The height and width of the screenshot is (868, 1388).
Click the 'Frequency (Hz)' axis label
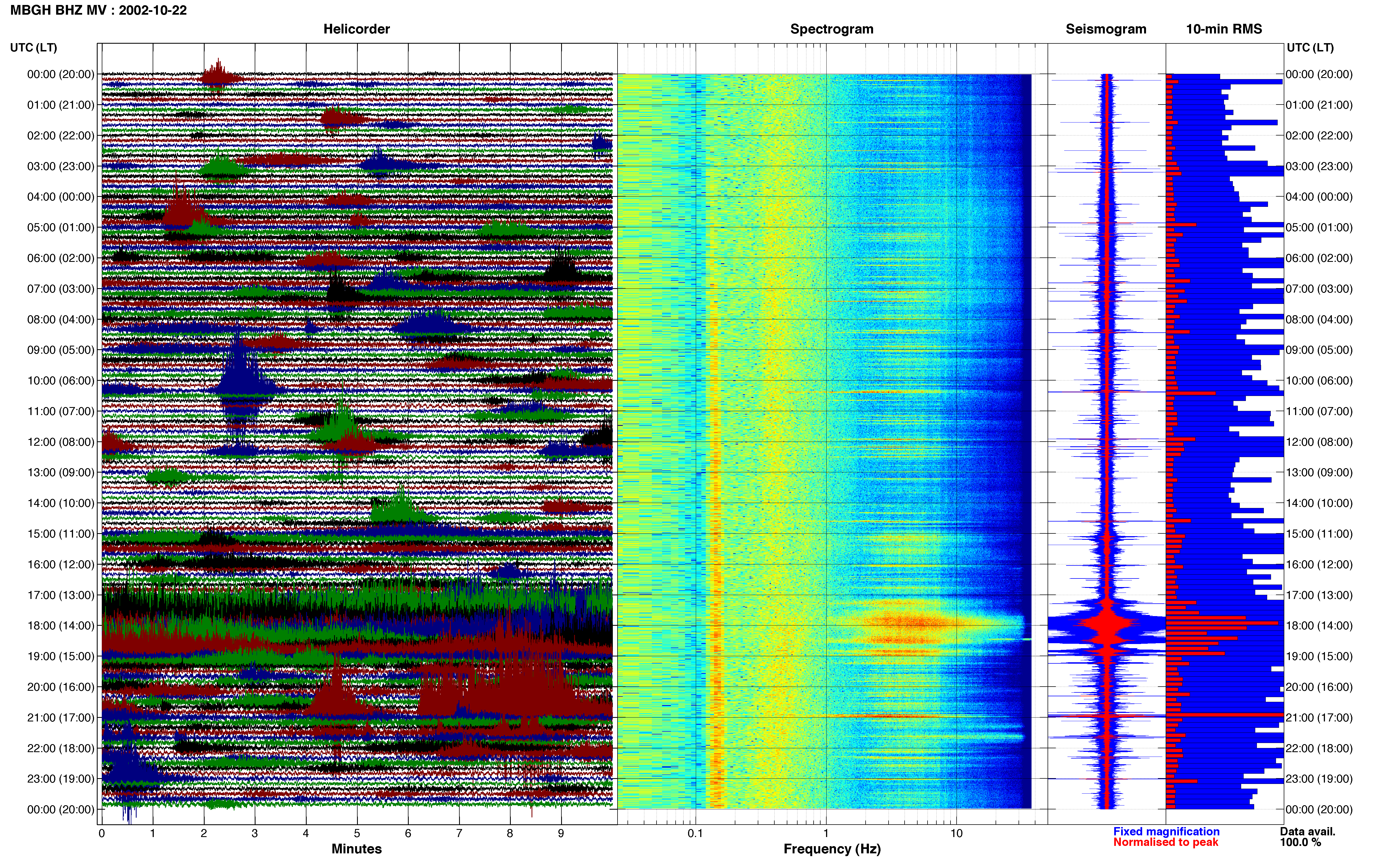pyautogui.click(x=832, y=848)
